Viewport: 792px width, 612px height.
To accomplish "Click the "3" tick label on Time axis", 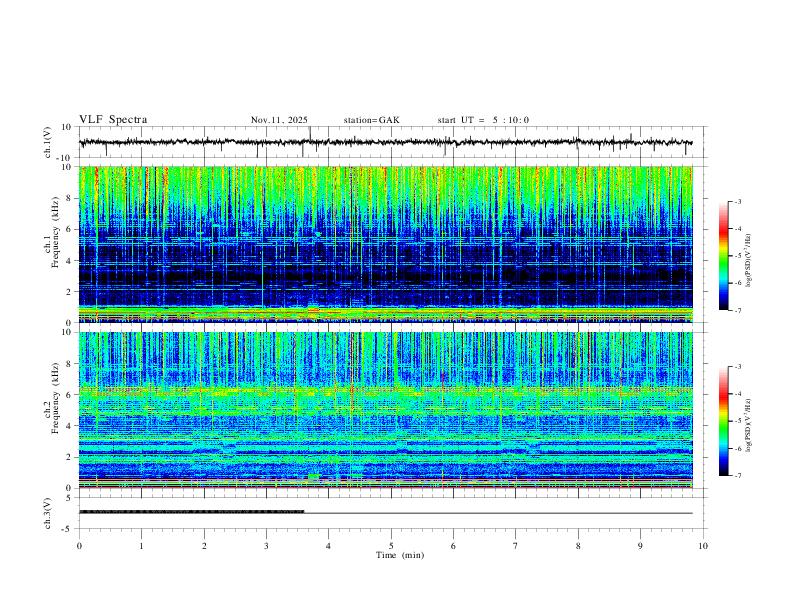I will (x=266, y=546).
